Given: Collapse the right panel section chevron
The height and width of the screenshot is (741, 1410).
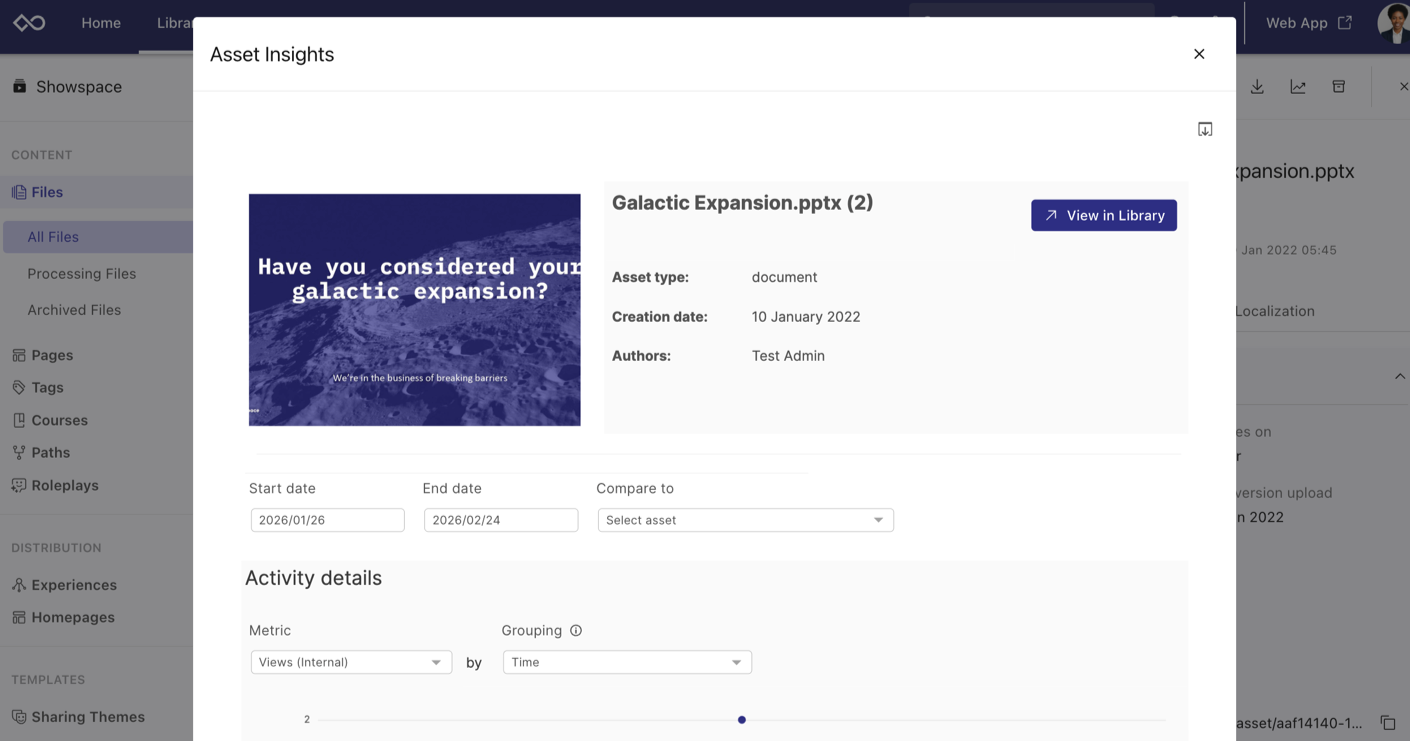Looking at the screenshot, I should [1399, 377].
